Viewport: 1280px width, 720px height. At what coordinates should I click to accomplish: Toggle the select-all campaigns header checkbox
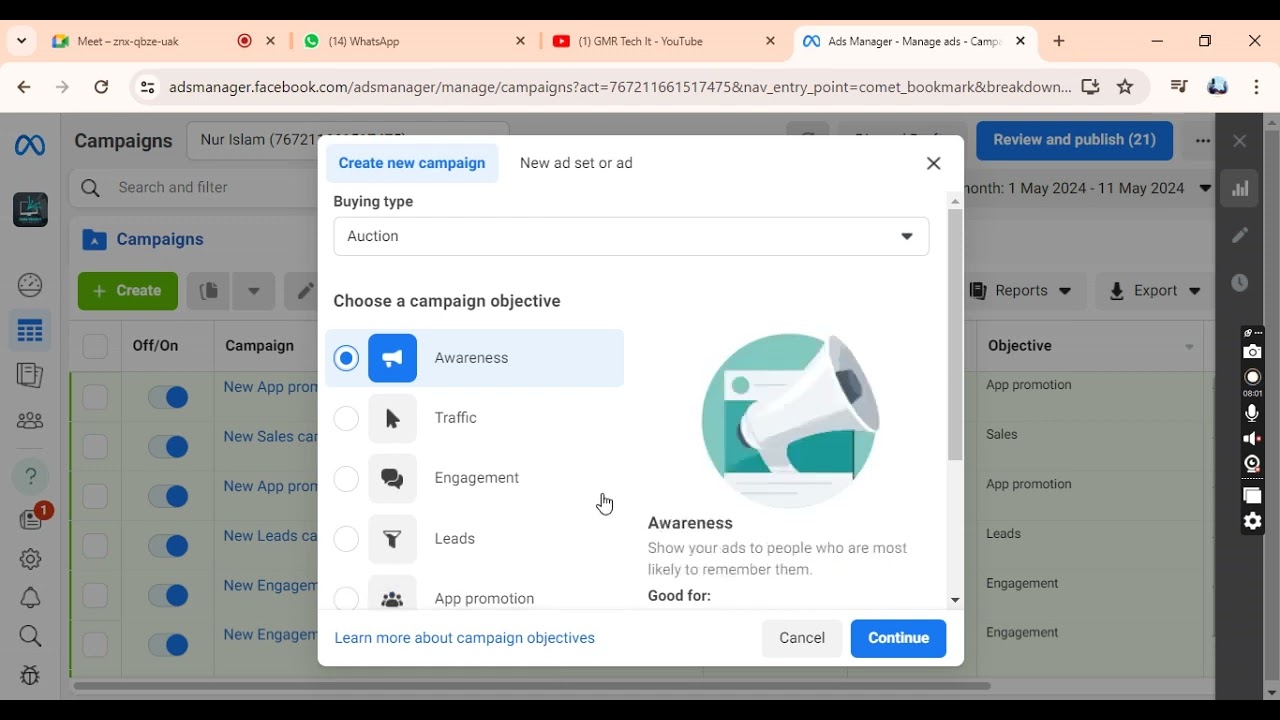pos(95,346)
